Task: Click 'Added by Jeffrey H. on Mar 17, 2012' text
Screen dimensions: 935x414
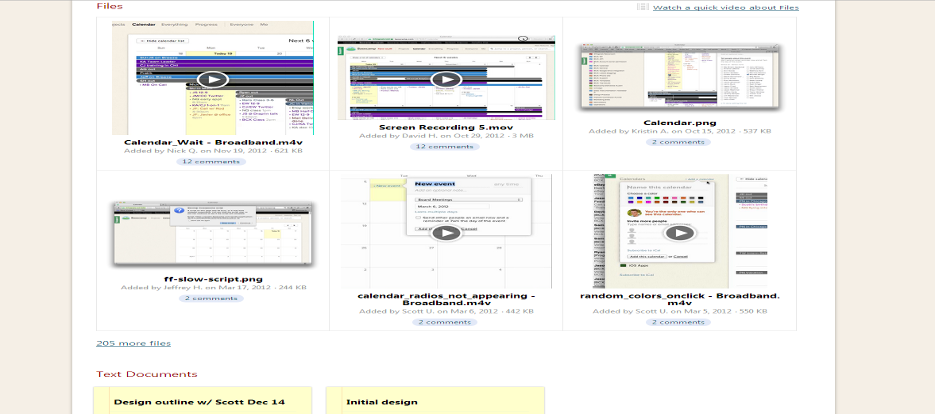Action: click(196, 287)
